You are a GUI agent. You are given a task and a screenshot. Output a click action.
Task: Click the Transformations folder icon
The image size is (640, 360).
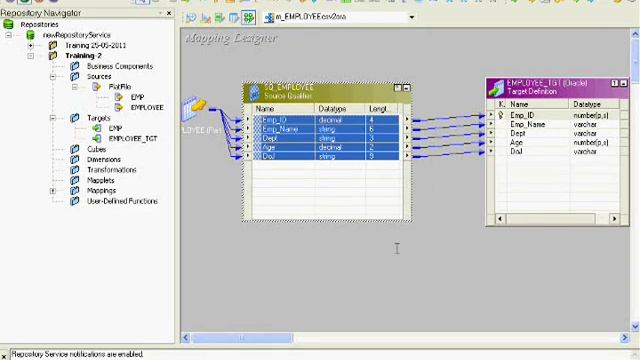[75, 169]
